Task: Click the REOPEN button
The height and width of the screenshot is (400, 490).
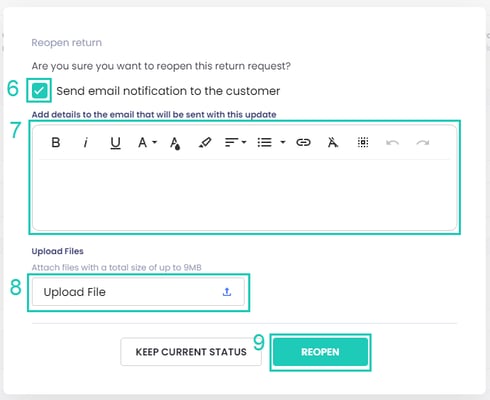Action: [x=320, y=352]
